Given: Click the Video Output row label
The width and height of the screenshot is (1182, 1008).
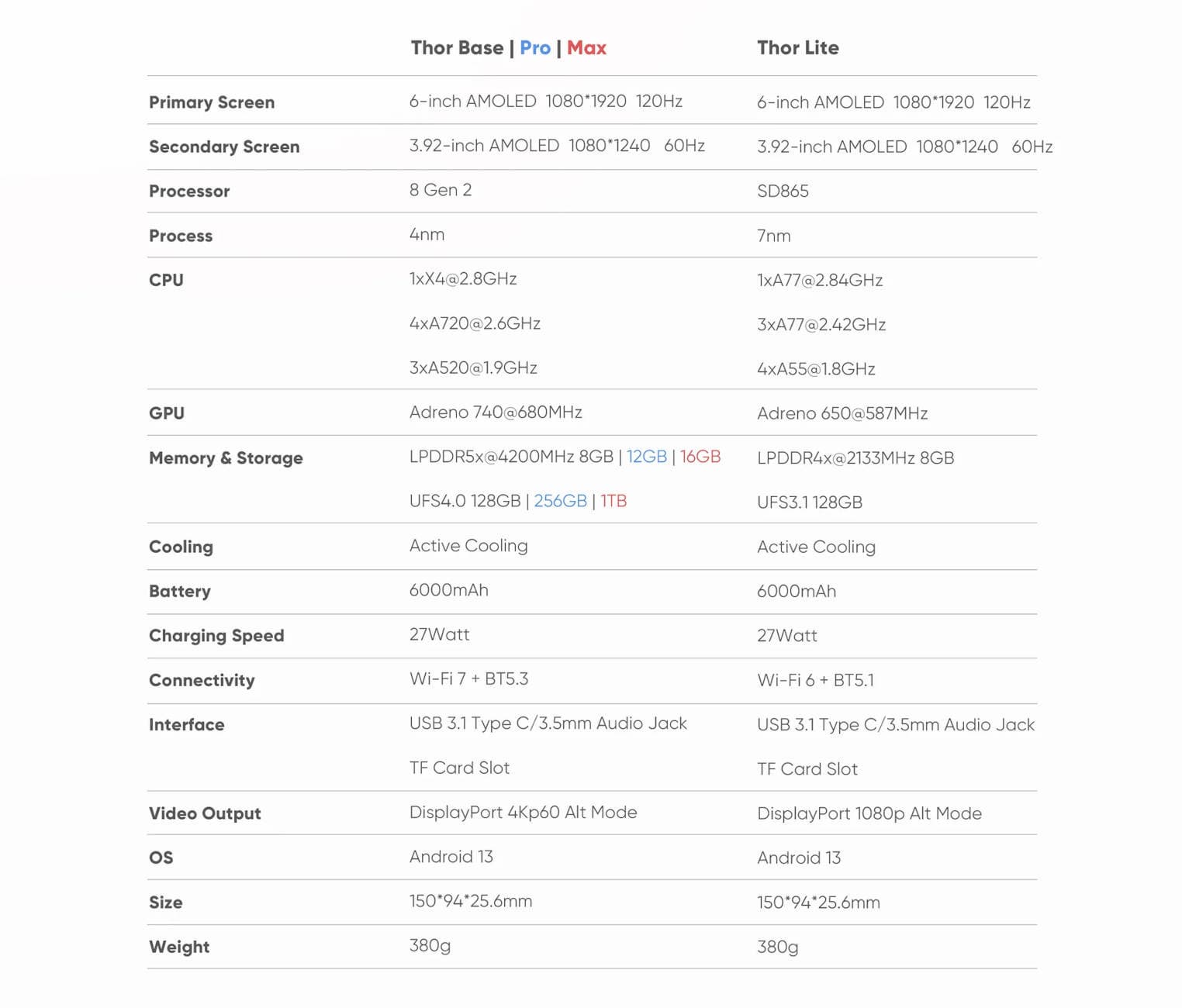Looking at the screenshot, I should [205, 813].
